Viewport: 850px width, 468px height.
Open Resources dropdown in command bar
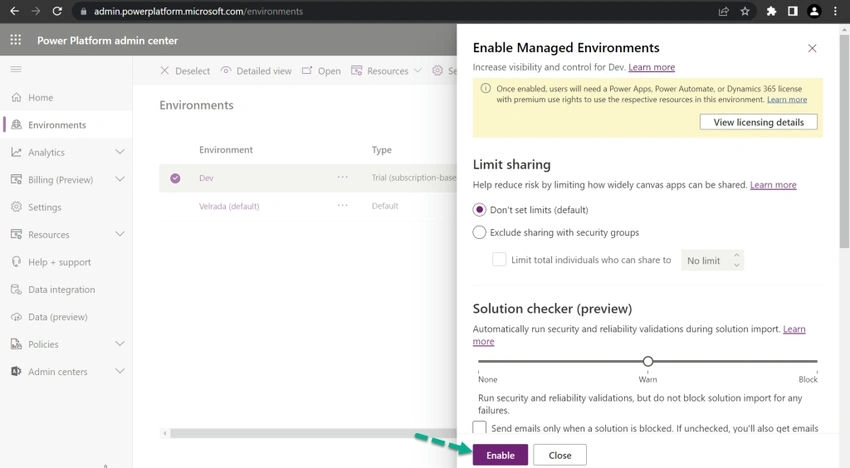(x=387, y=71)
